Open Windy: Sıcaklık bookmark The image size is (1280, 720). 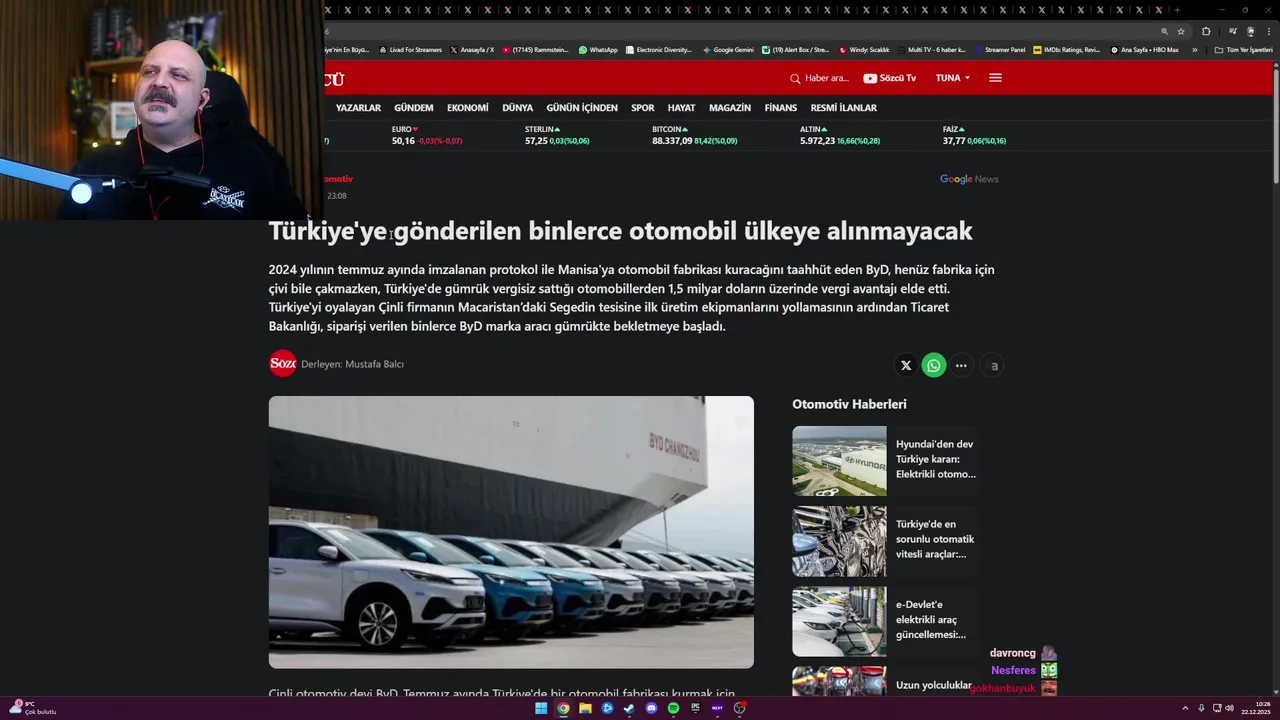coord(864,49)
